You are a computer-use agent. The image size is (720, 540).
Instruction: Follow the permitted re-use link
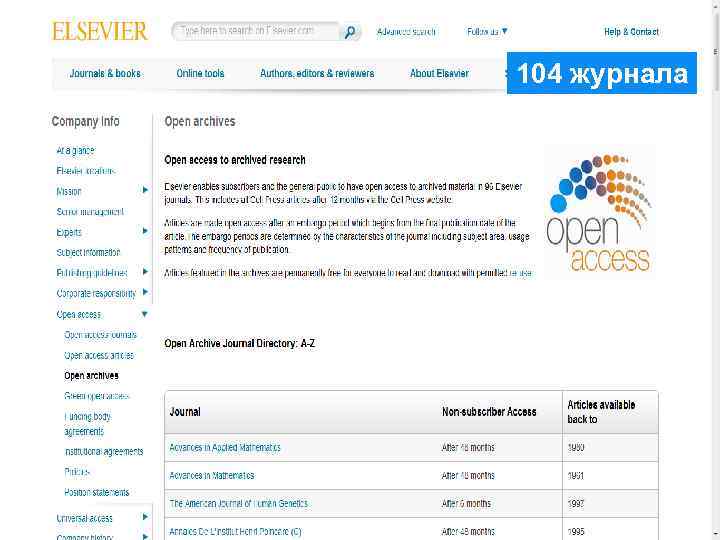pos(520,273)
